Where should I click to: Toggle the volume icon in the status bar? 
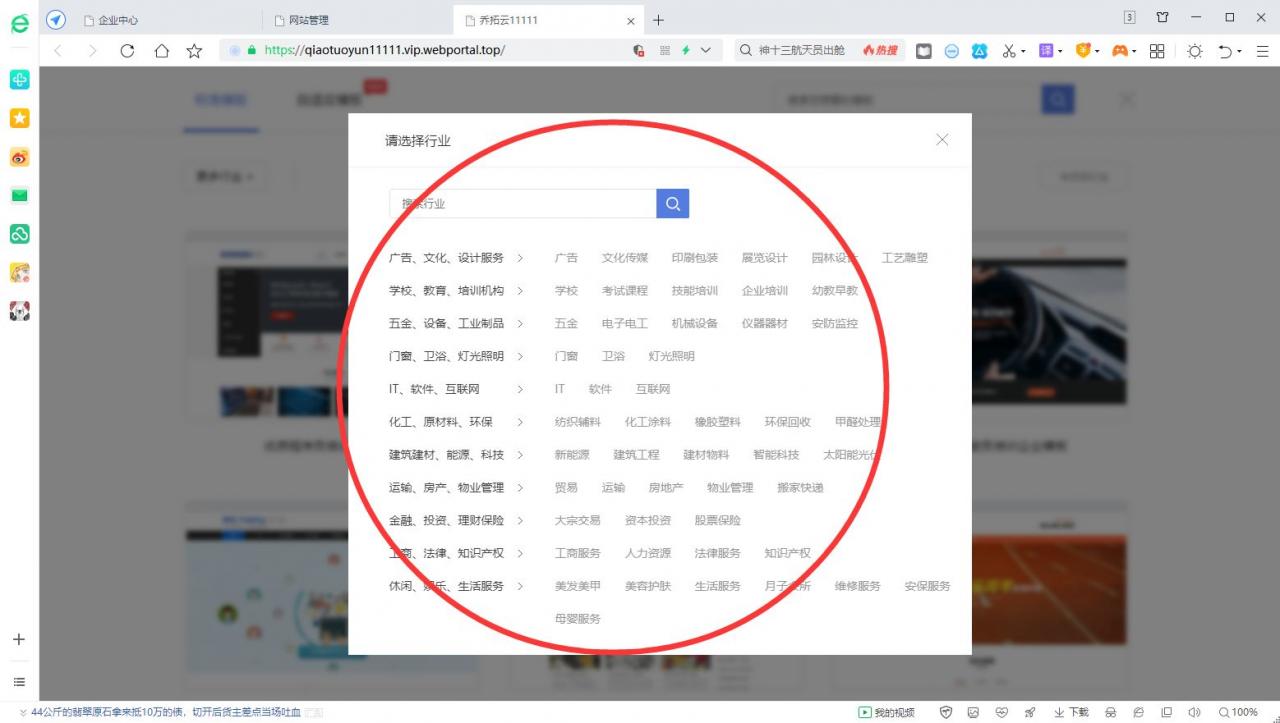click(x=1194, y=712)
